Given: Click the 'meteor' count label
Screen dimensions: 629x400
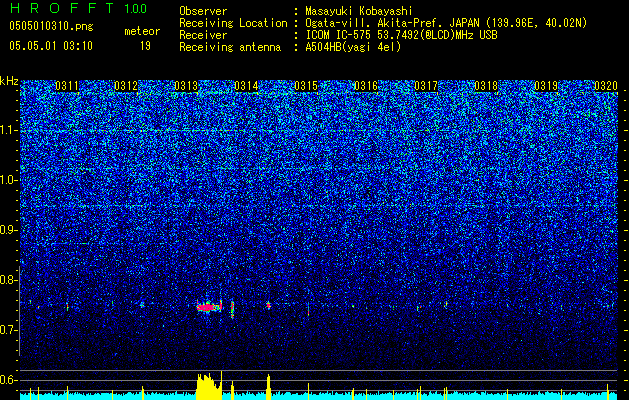Looking at the screenshot, I should [x=142, y=31].
